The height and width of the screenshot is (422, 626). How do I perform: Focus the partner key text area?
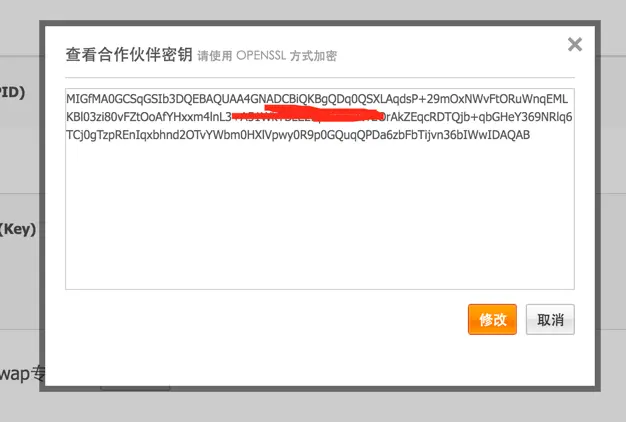point(320,189)
